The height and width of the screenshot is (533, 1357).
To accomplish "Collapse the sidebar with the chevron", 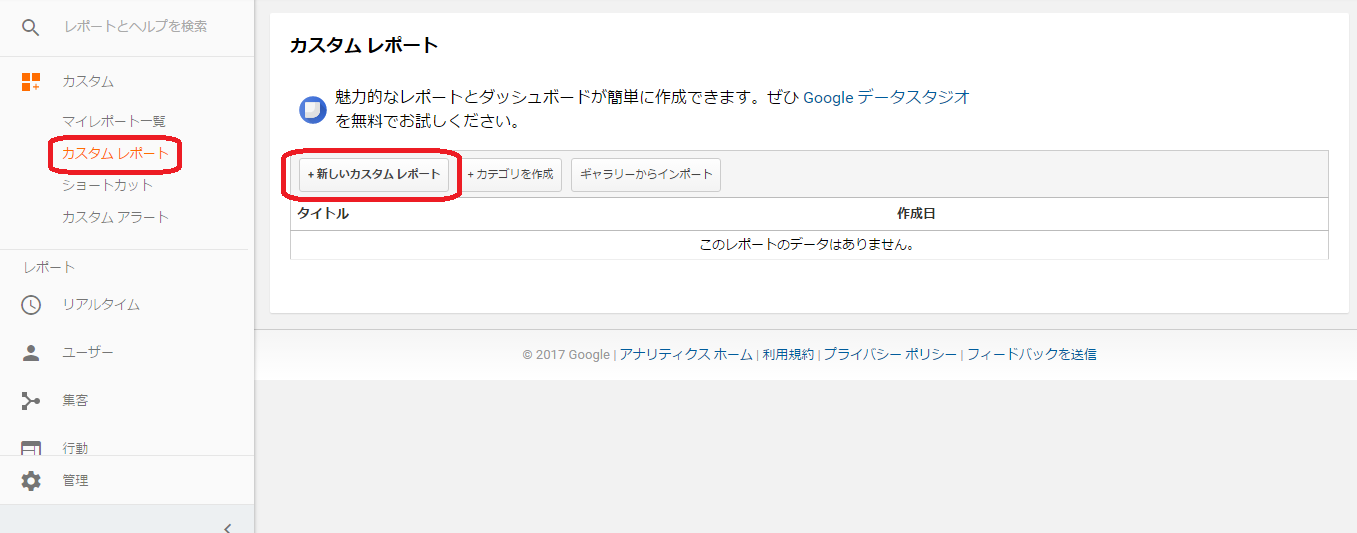I will [227, 527].
